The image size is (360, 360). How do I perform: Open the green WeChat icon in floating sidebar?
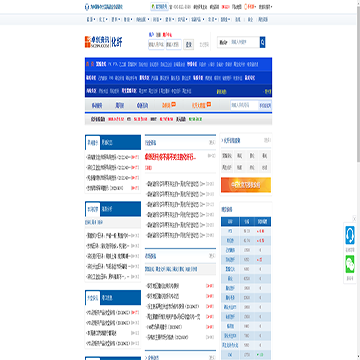(350, 264)
